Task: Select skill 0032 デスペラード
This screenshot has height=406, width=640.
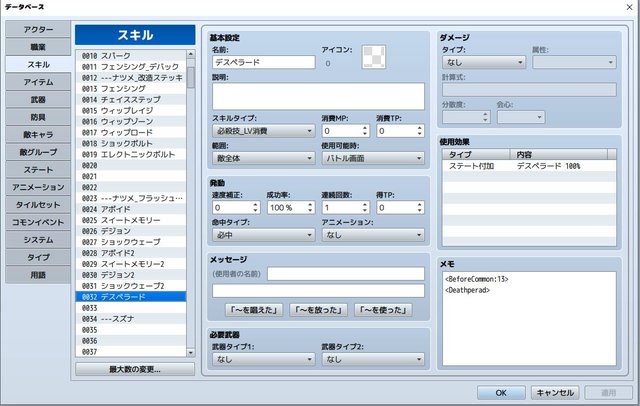Action: coord(131,297)
